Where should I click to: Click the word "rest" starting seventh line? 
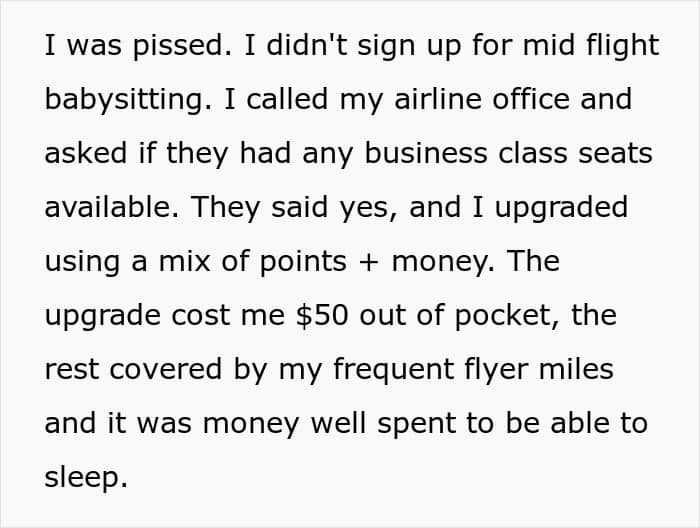[x=71, y=370]
